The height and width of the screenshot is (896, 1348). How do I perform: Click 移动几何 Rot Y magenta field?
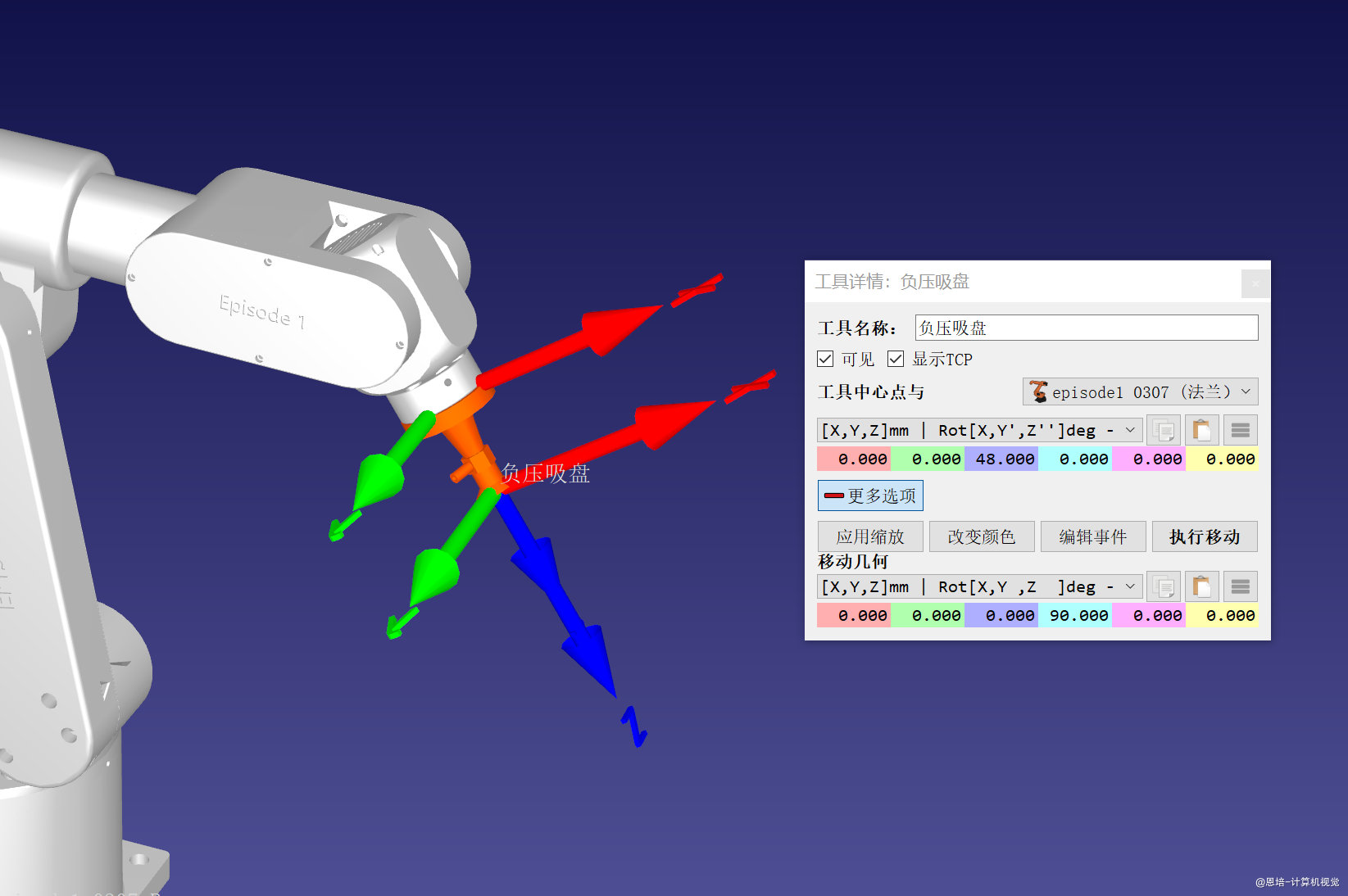1149,616
